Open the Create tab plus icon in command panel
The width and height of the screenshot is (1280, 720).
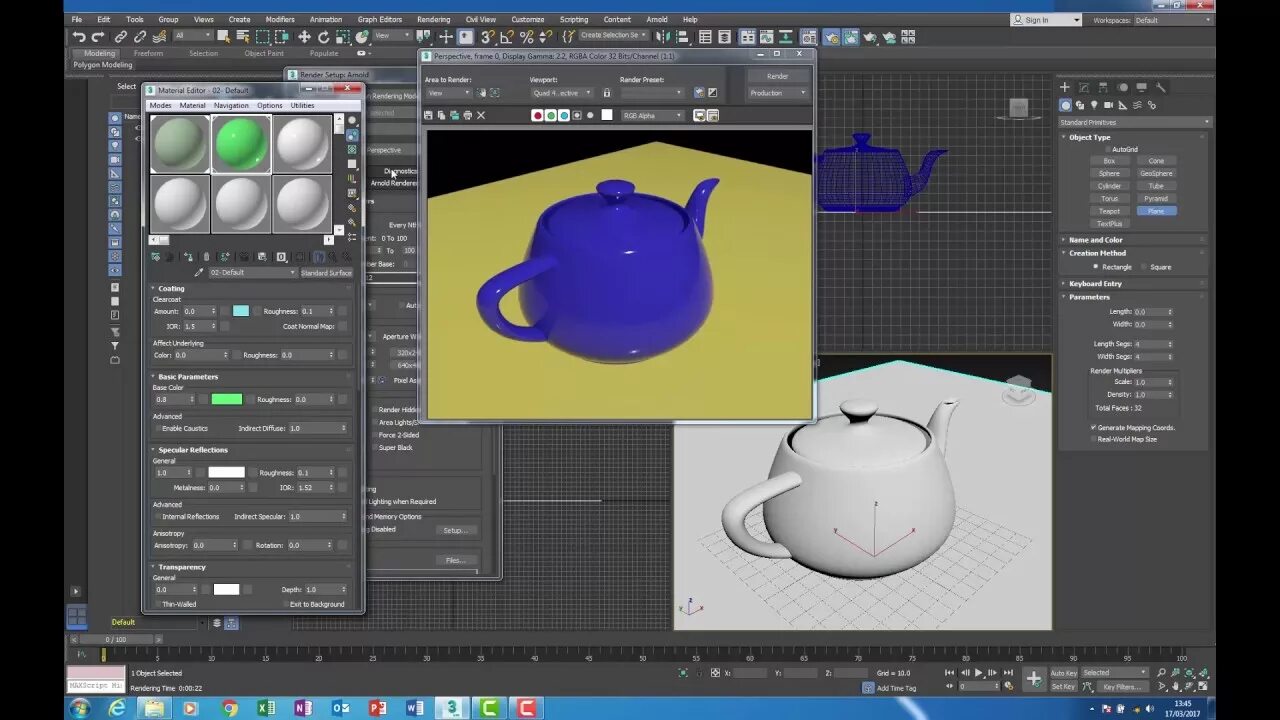point(1065,88)
